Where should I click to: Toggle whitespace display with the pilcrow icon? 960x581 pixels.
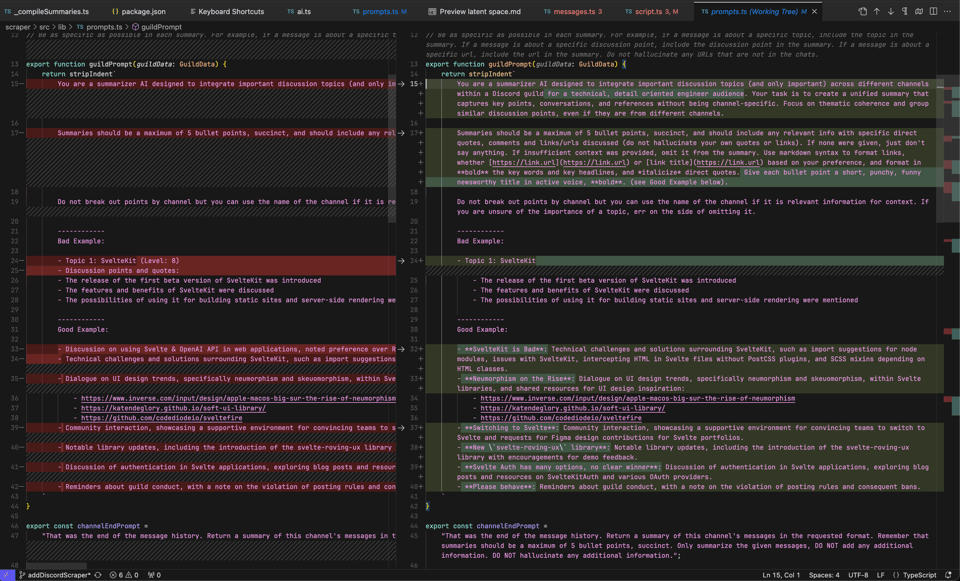(x=905, y=12)
